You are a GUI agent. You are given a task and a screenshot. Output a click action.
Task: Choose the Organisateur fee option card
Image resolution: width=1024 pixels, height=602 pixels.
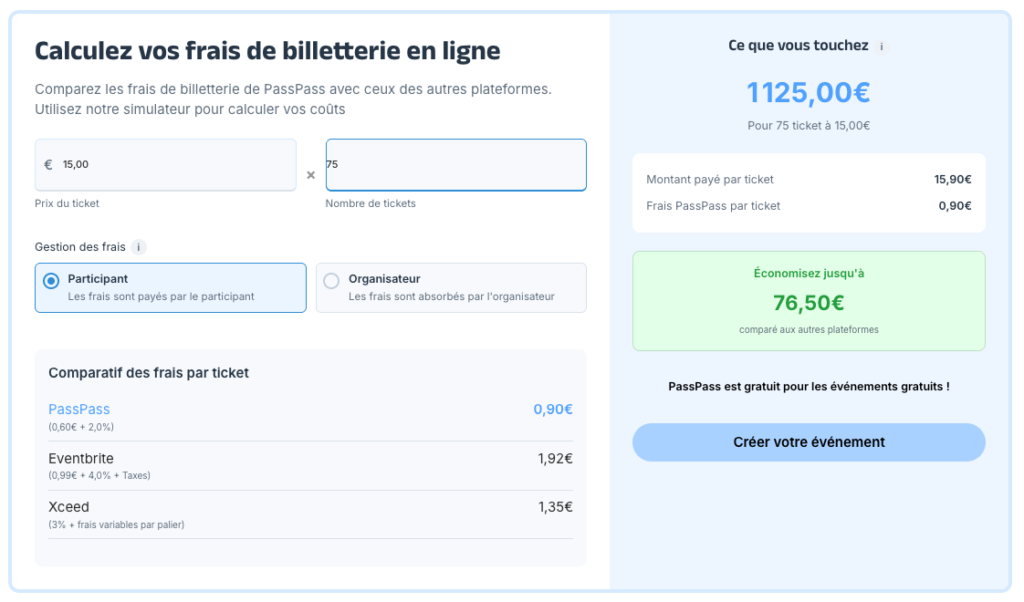tap(451, 288)
